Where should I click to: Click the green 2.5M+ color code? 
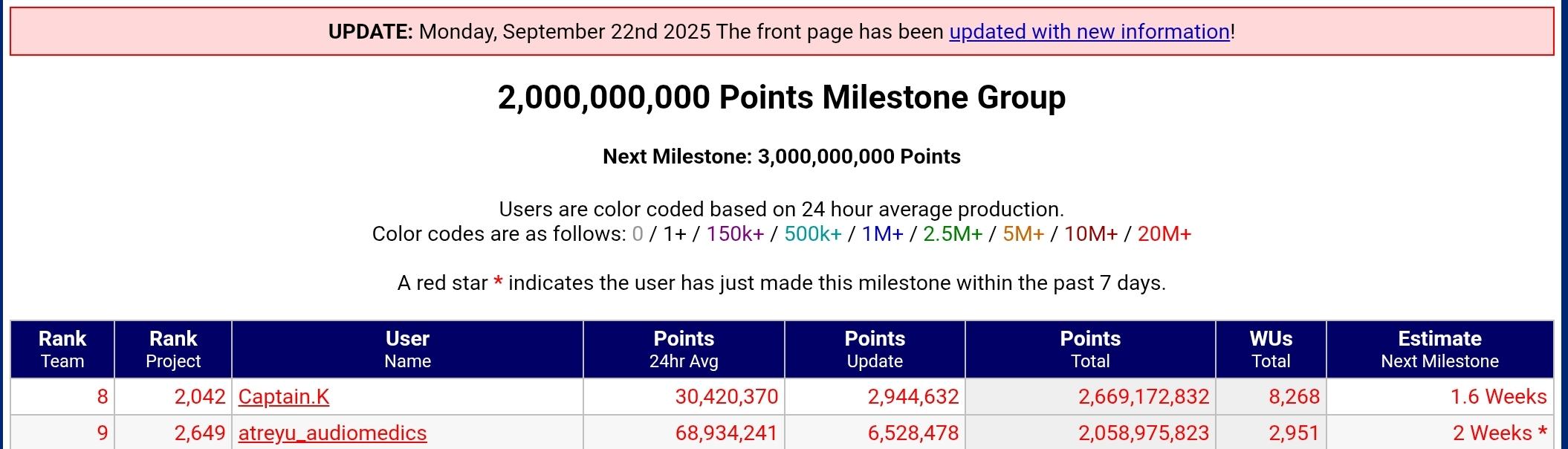tap(953, 234)
